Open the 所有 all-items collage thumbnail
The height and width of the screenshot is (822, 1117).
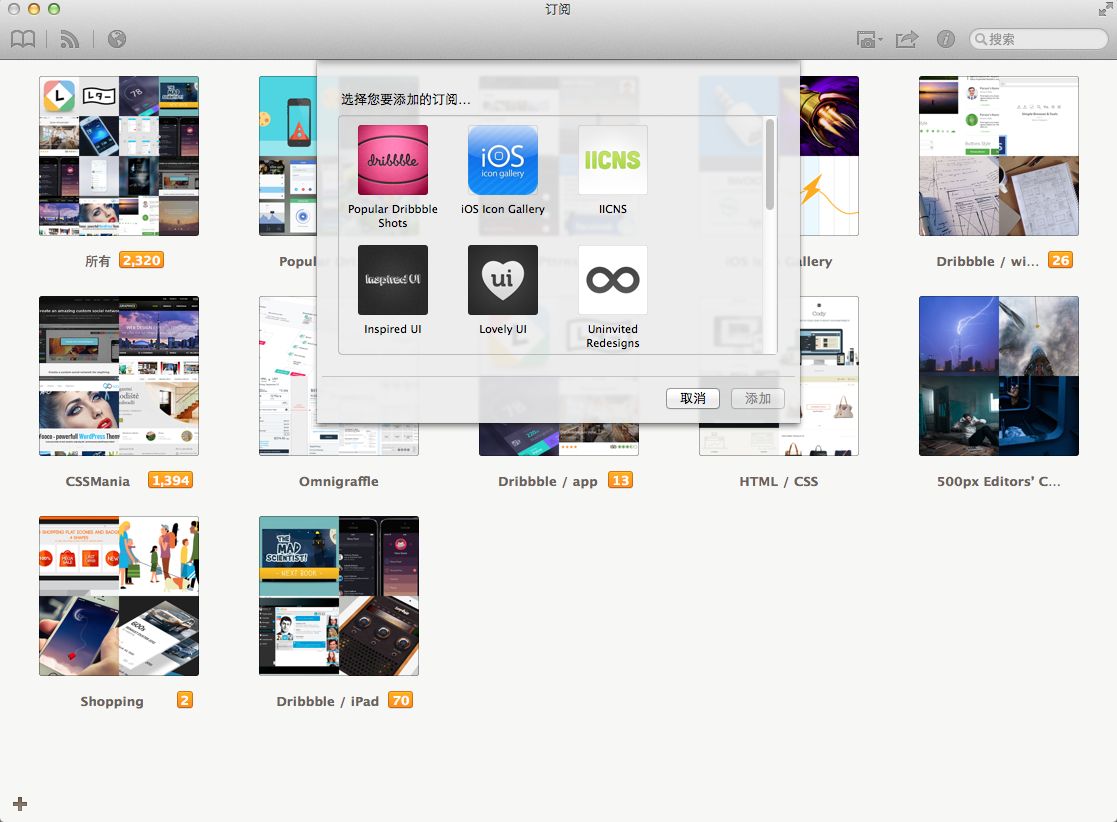(x=119, y=156)
